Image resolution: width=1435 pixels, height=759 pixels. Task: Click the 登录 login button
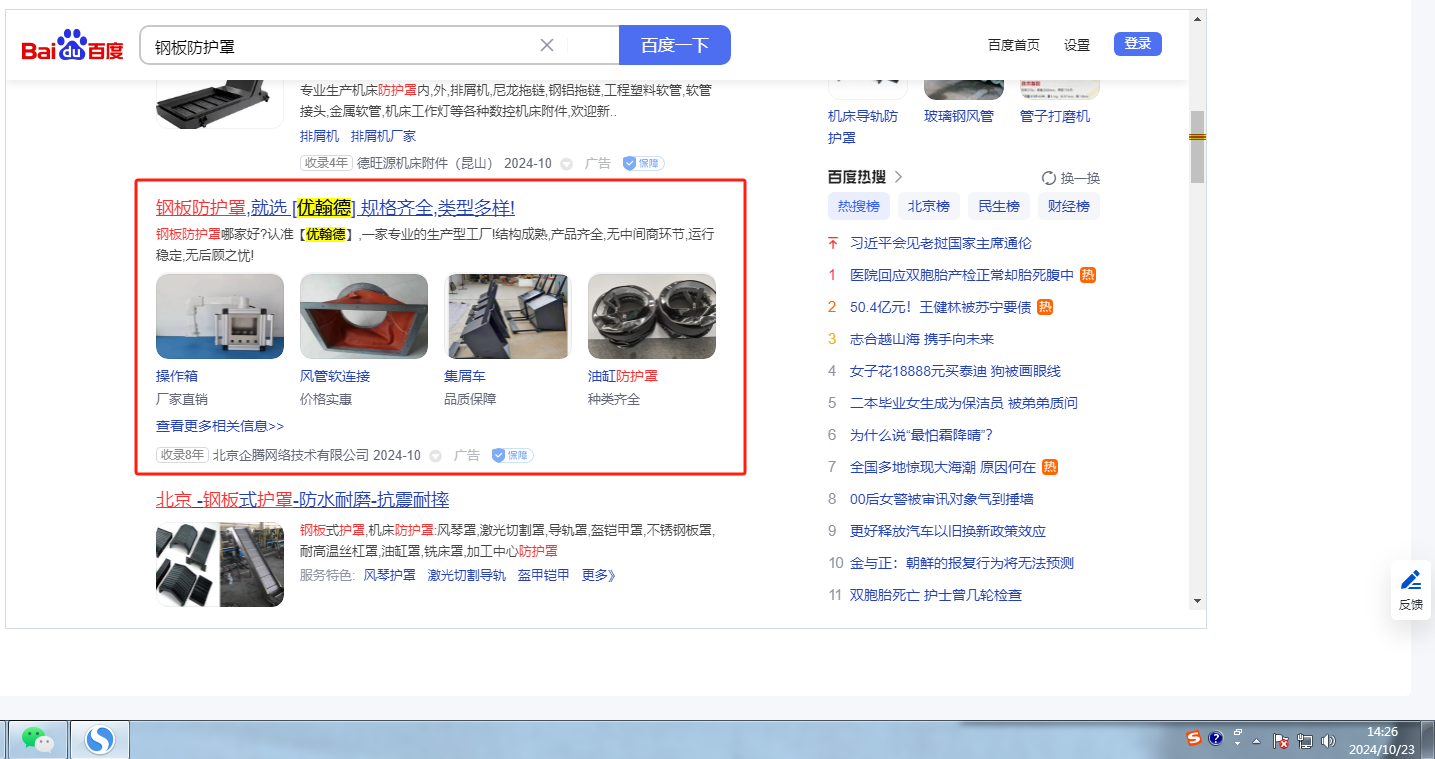tap(1138, 44)
